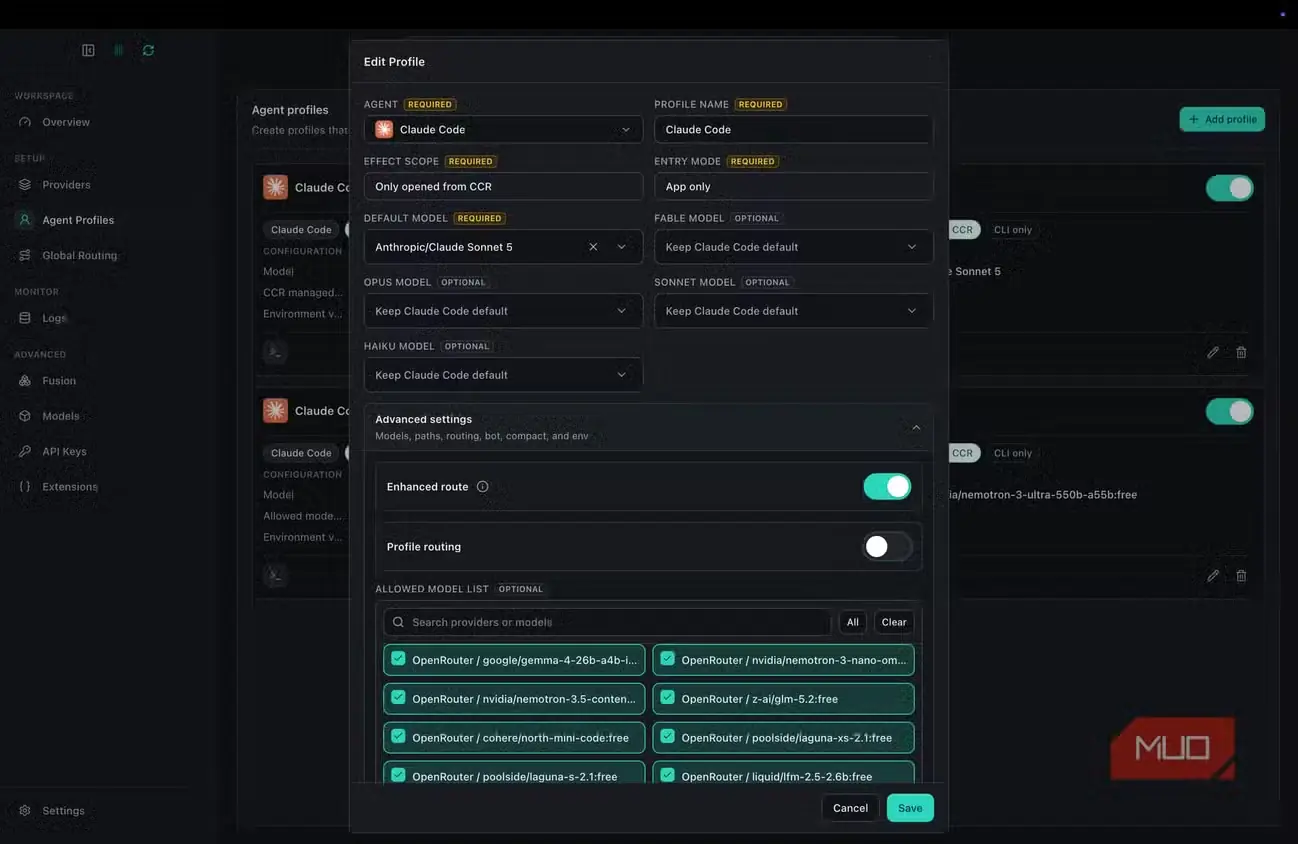The image size is (1298, 844).
Task: Click the green refresh icon
Action: pos(148,50)
